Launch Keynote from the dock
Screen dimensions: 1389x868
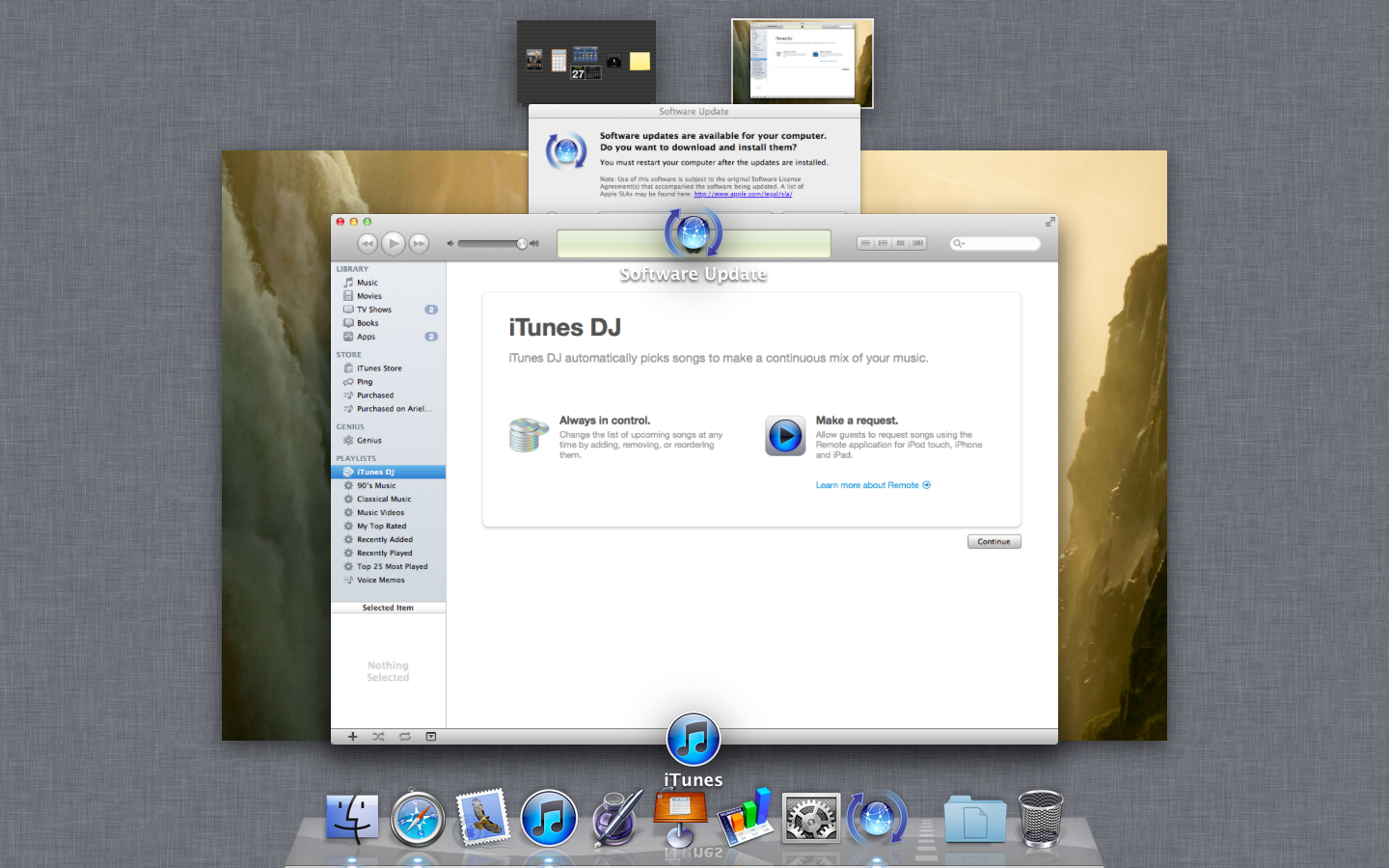point(680,818)
